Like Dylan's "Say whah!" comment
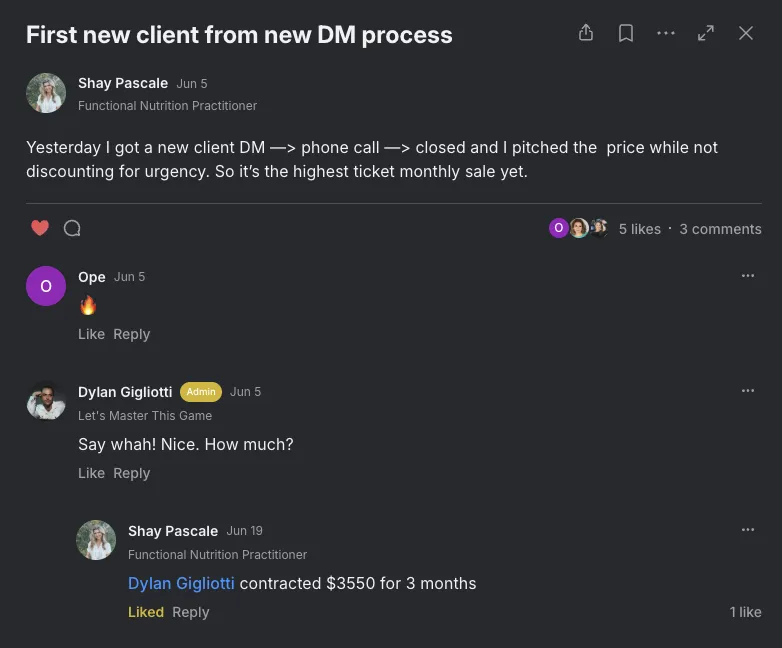Image resolution: width=782 pixels, height=648 pixels. [91, 473]
